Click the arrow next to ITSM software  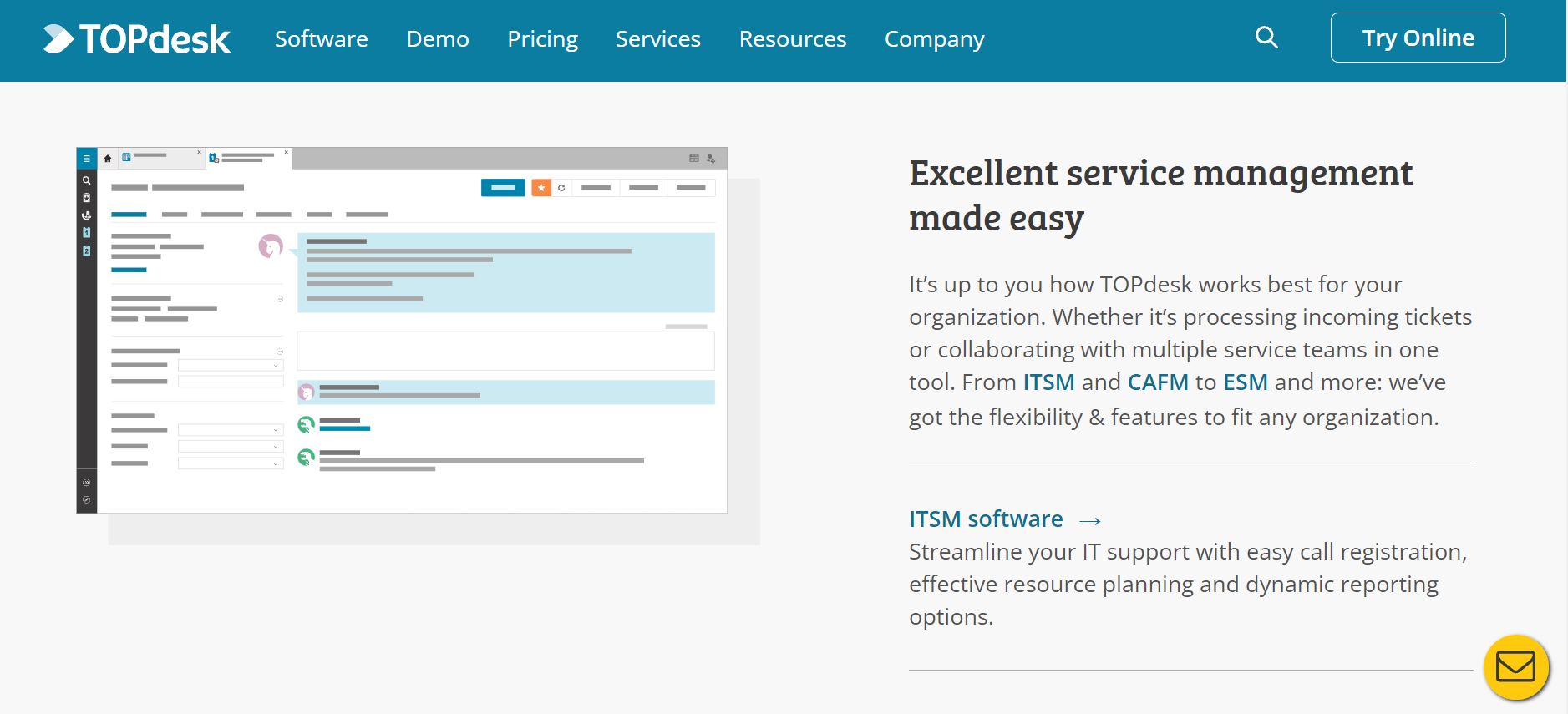tap(1090, 521)
